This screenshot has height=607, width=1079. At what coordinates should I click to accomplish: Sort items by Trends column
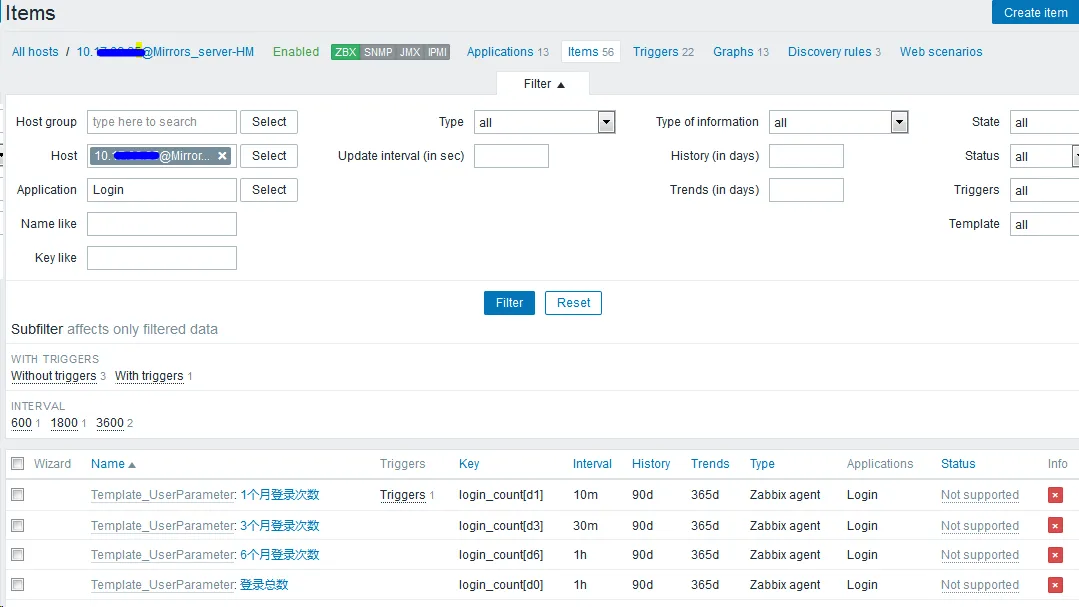coord(710,464)
